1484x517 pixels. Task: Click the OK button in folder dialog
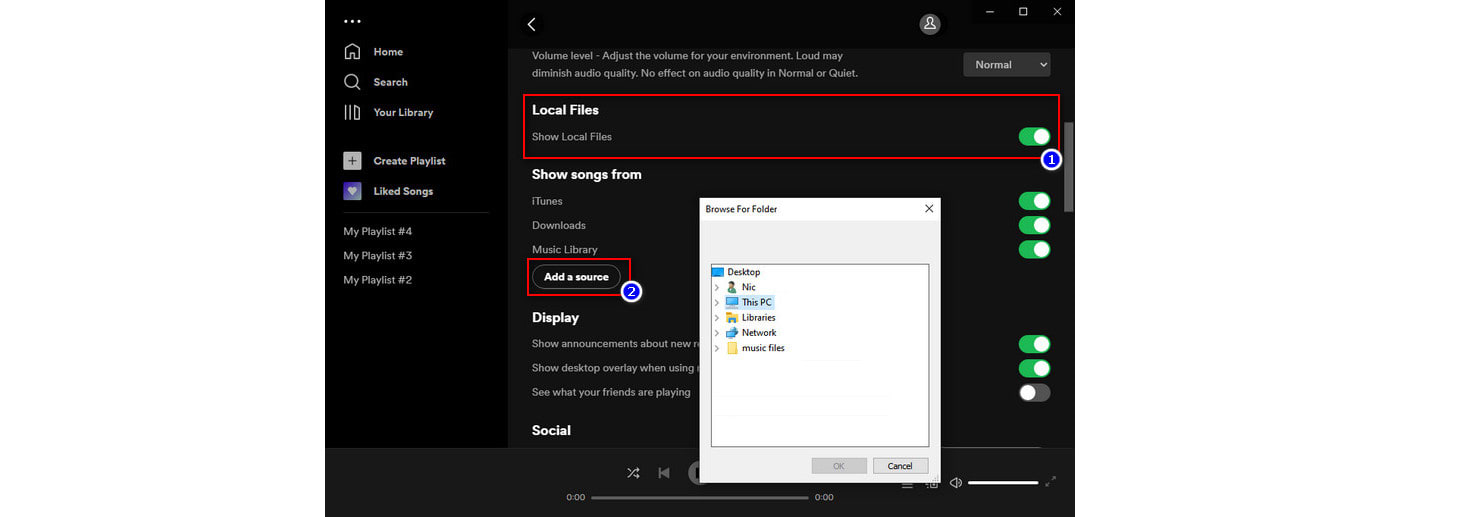coord(839,466)
